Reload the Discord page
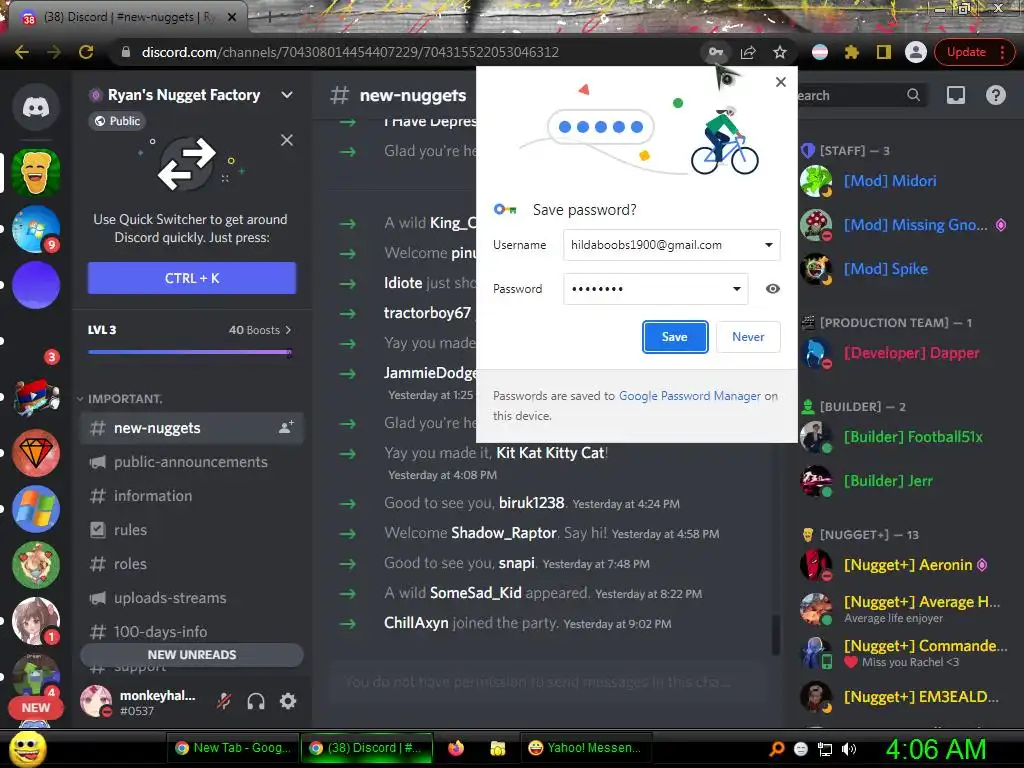1024x768 pixels. click(x=86, y=52)
